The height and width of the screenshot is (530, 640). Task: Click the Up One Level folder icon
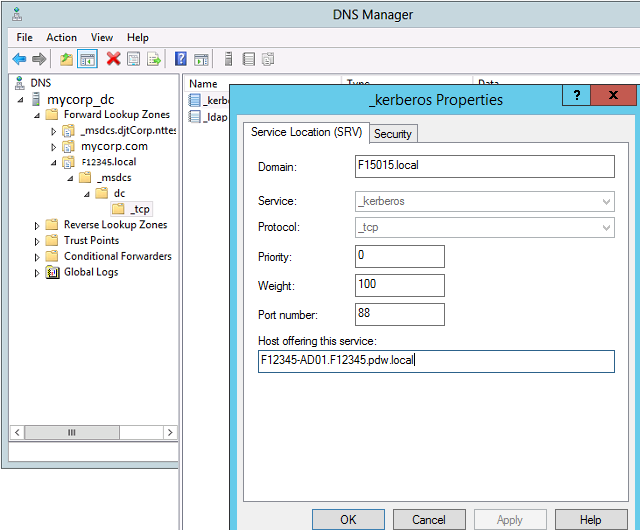pyautogui.click(x=66, y=59)
